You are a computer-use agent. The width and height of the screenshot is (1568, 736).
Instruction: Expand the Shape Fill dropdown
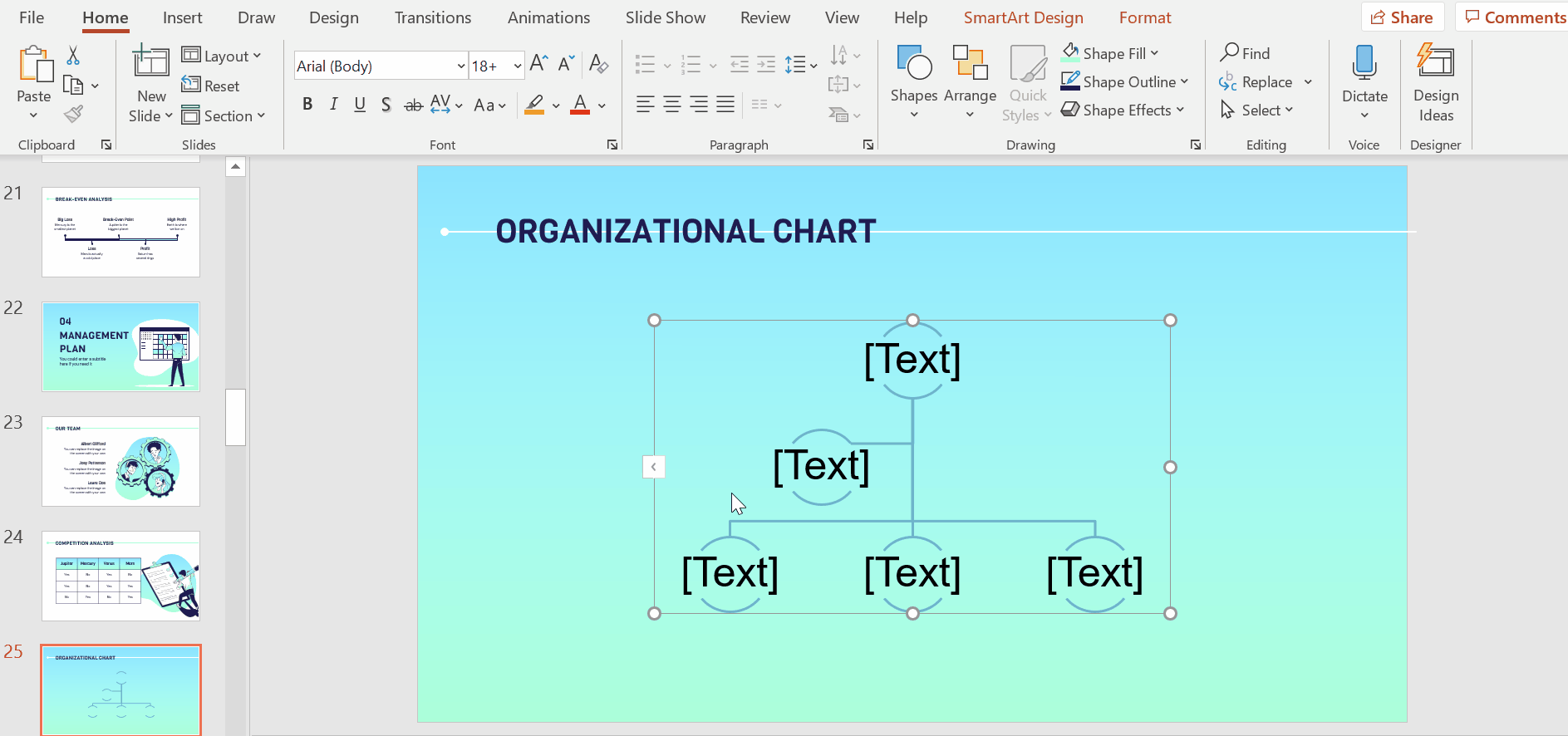[1155, 53]
